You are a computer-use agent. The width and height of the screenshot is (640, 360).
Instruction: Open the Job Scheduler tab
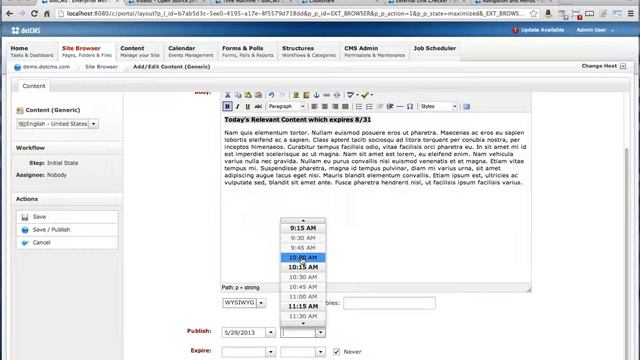435,51
